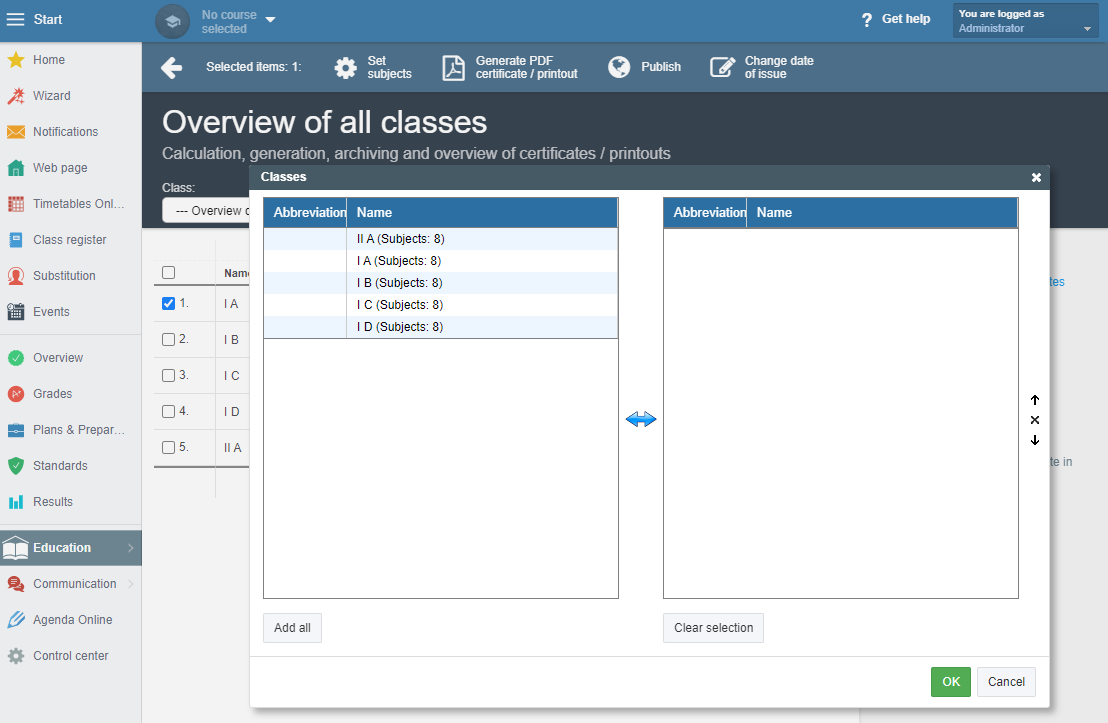Open Class register in the sidebar
Viewport: 1108px width, 723px height.
click(69, 240)
